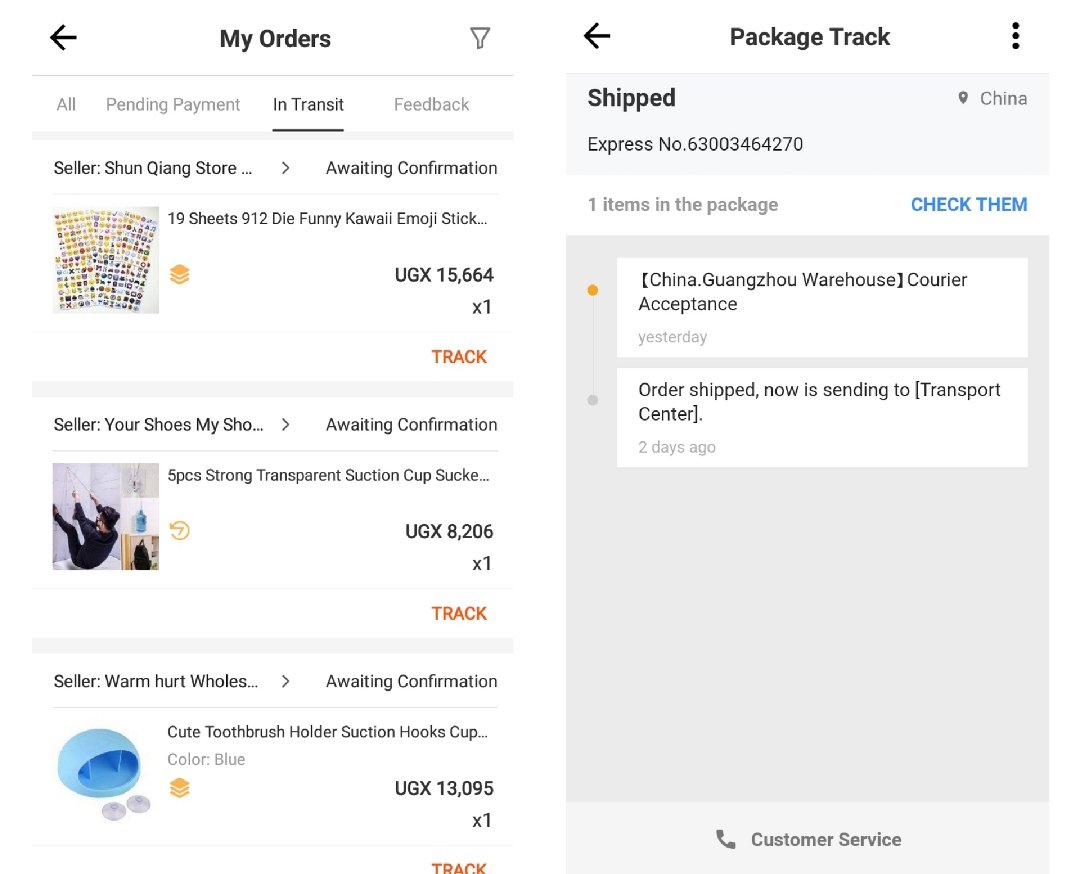
Task: Tap the refresh icon on suction cup order
Action: [x=179, y=530]
